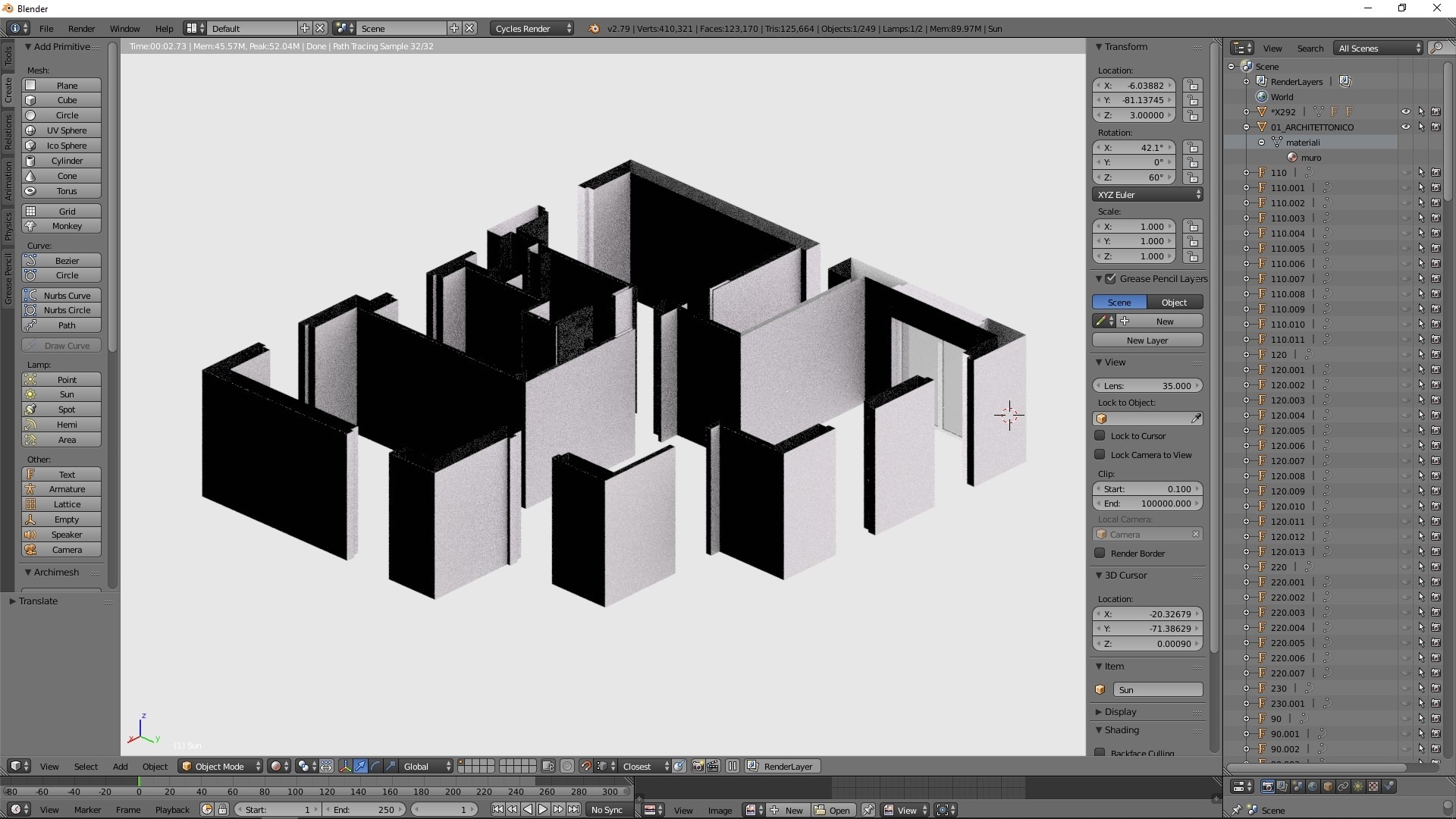
Task: Click the outliner search magnifier icon
Action: pos(1436,49)
